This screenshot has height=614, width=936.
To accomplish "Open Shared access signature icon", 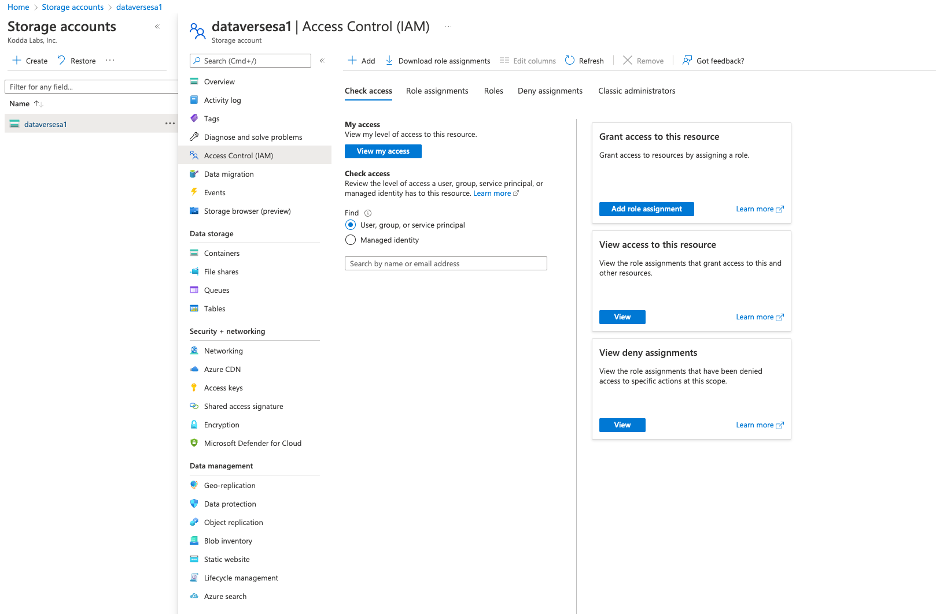I will (194, 406).
